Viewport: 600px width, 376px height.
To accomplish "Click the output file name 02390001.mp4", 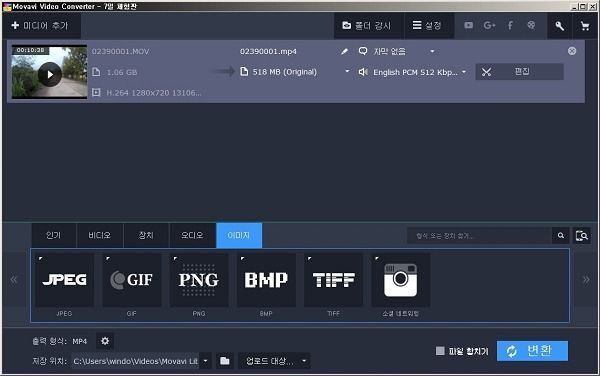I will [x=268, y=52].
